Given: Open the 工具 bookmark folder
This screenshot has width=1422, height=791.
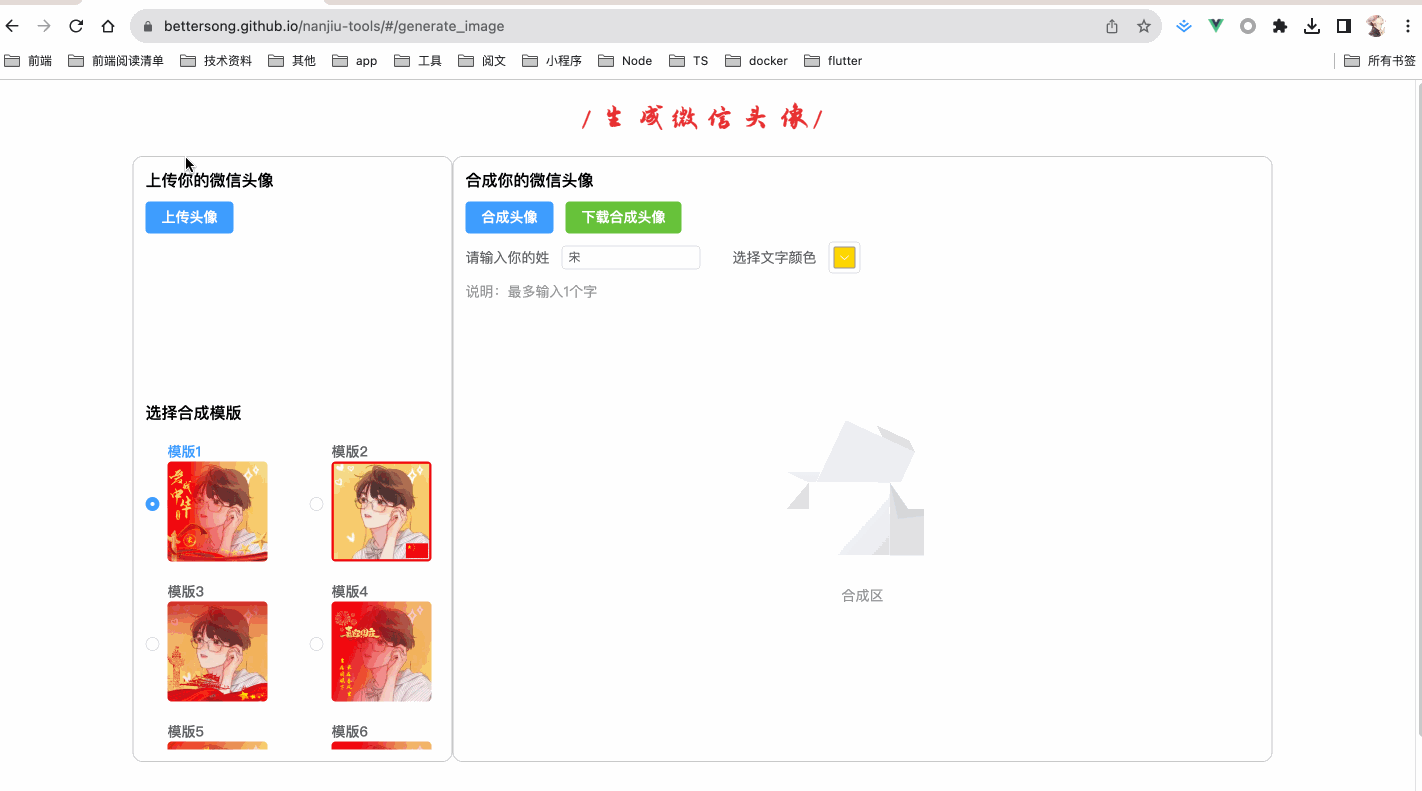Looking at the screenshot, I should click(x=418, y=61).
